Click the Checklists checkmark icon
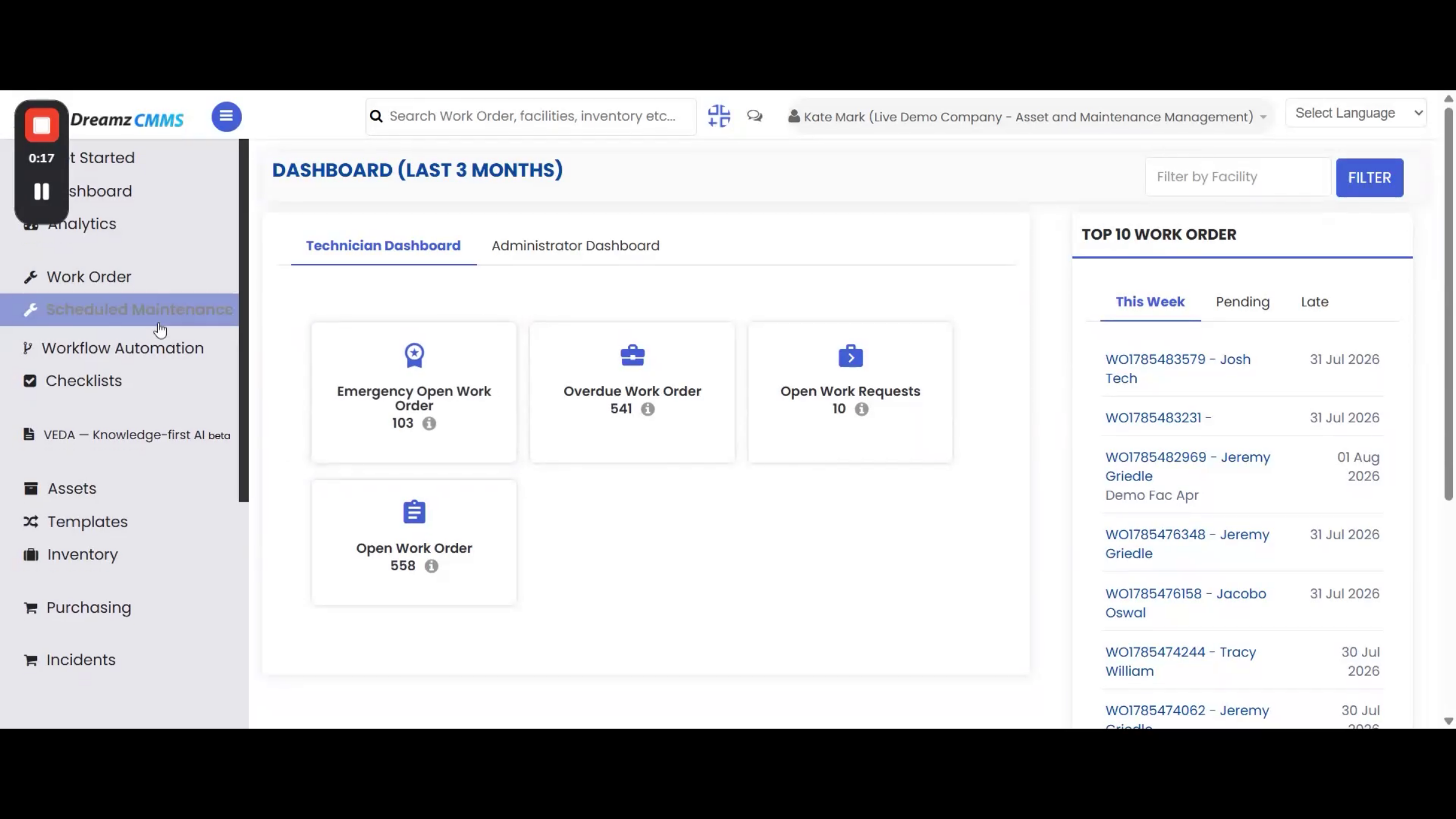1456x819 pixels. click(x=30, y=381)
